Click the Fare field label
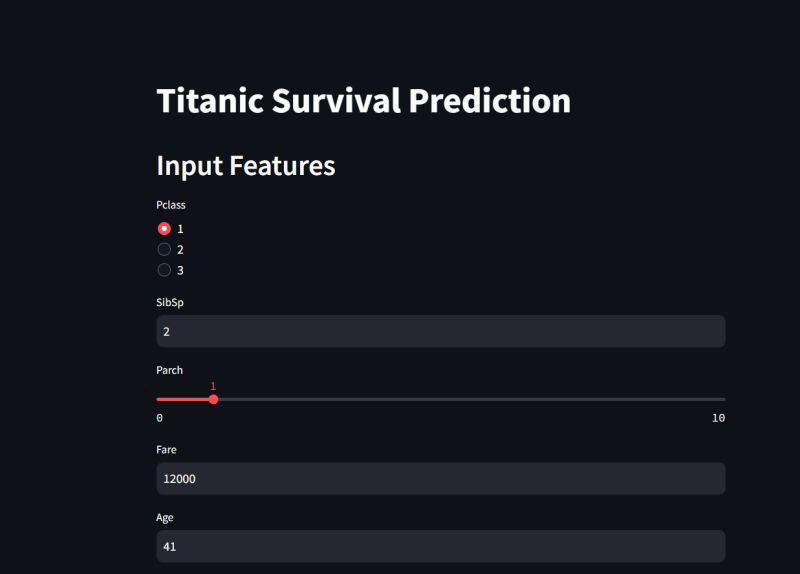The width and height of the screenshot is (800, 574). (166, 450)
